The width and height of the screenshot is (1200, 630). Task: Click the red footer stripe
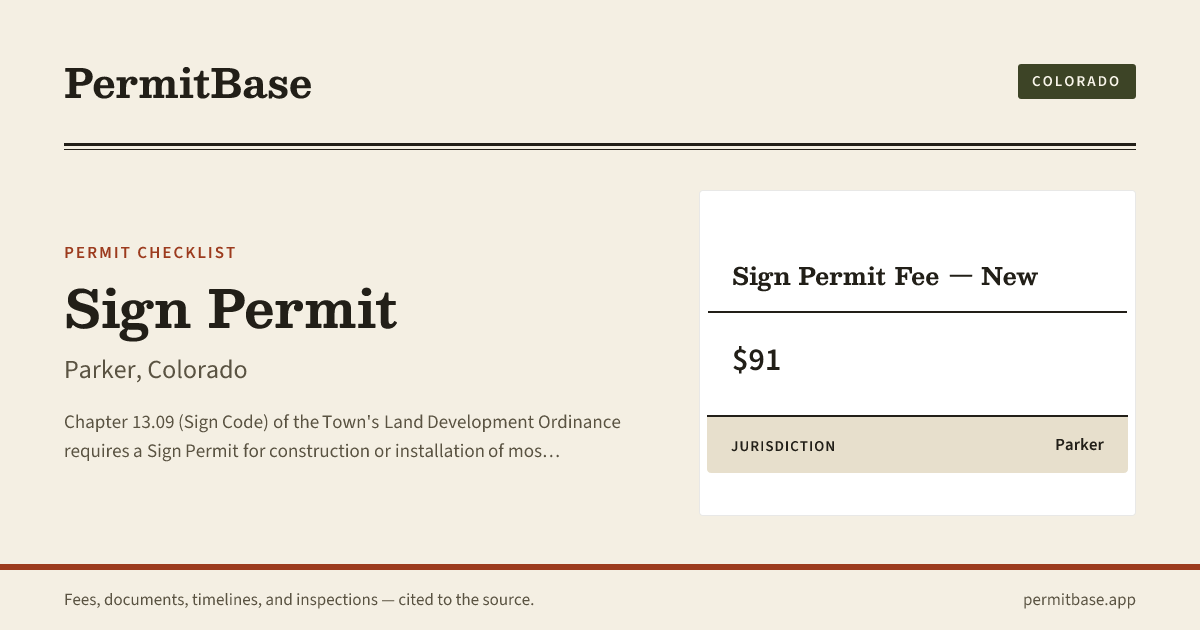(600, 567)
